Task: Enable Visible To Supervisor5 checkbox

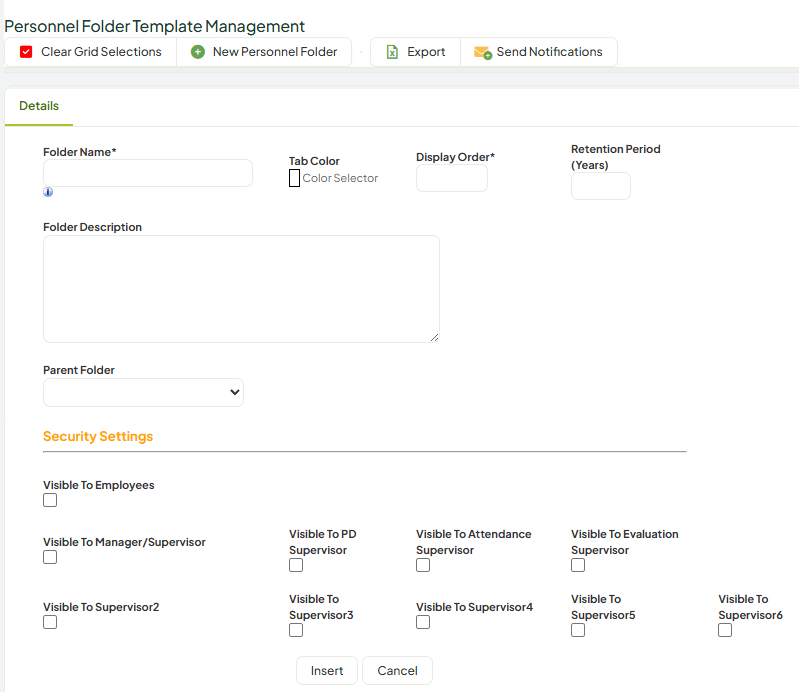Action: click(578, 631)
